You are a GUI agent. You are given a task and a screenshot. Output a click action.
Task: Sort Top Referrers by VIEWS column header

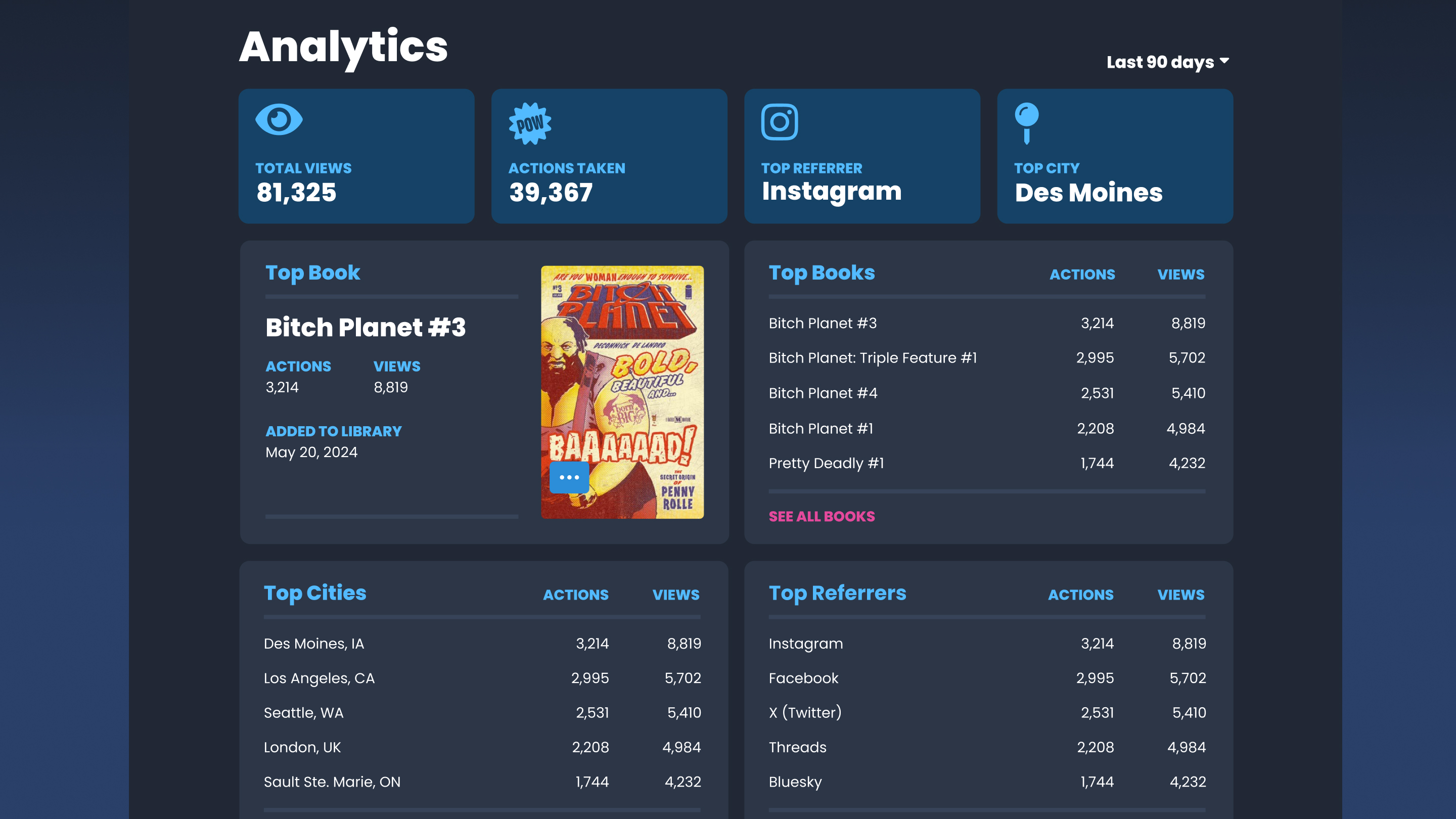(x=1181, y=595)
